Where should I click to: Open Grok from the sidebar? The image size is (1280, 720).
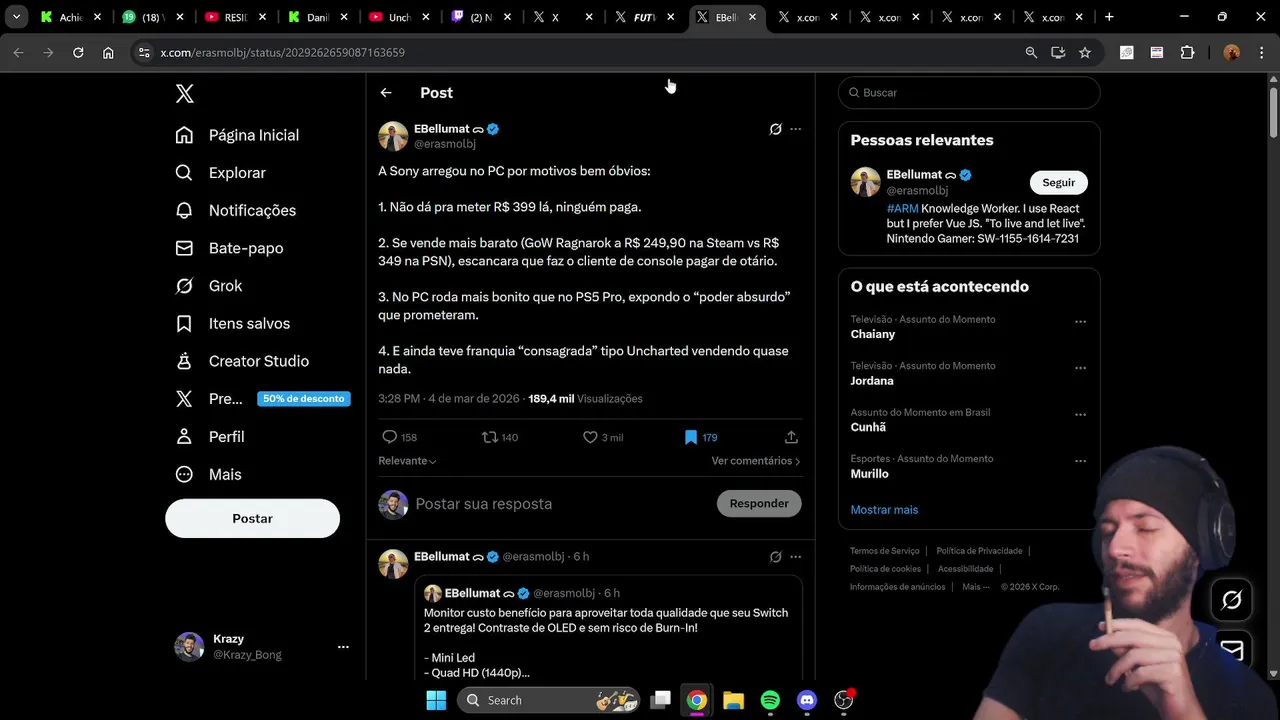209,286
